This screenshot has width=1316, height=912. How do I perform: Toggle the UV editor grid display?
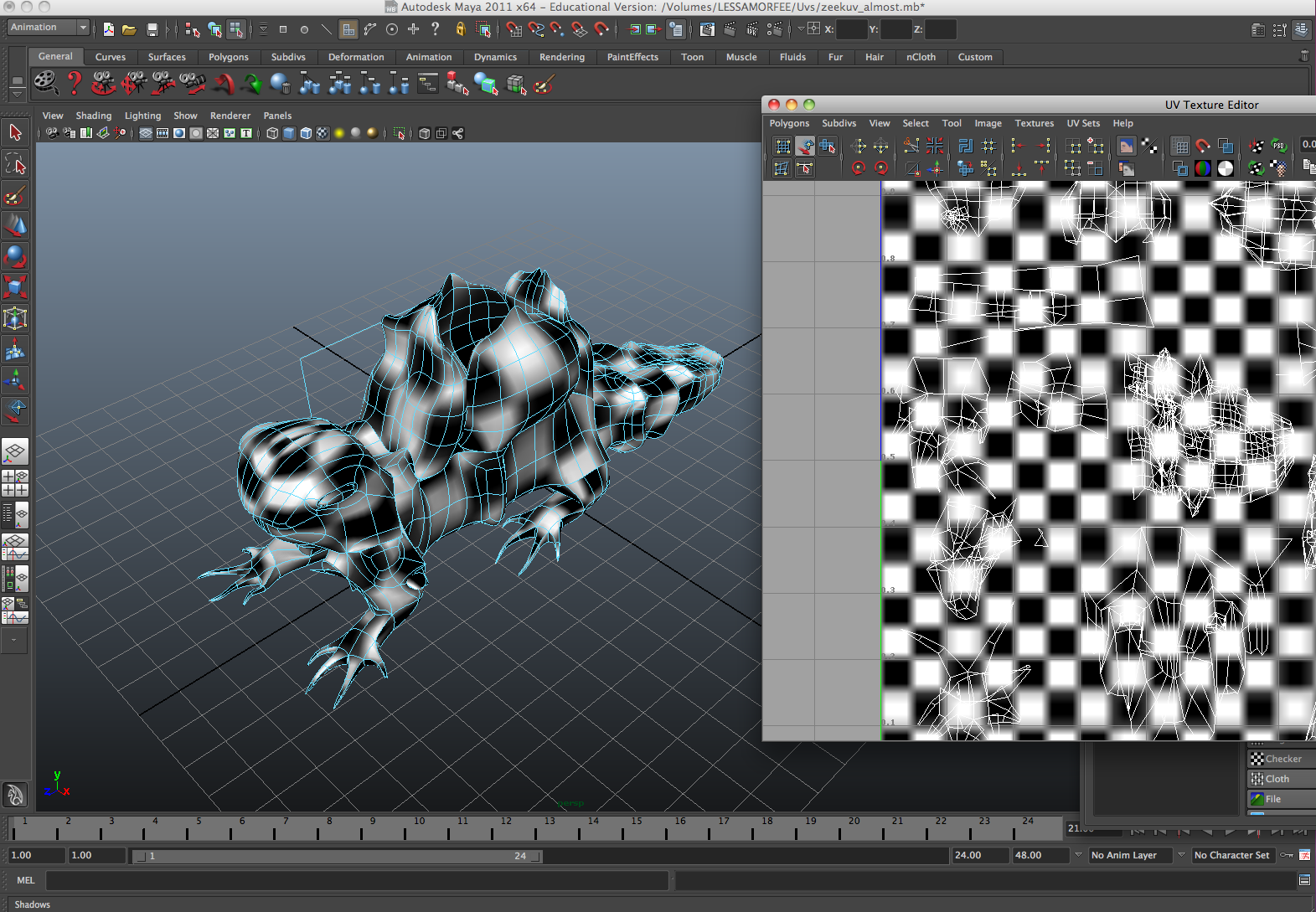(1180, 147)
